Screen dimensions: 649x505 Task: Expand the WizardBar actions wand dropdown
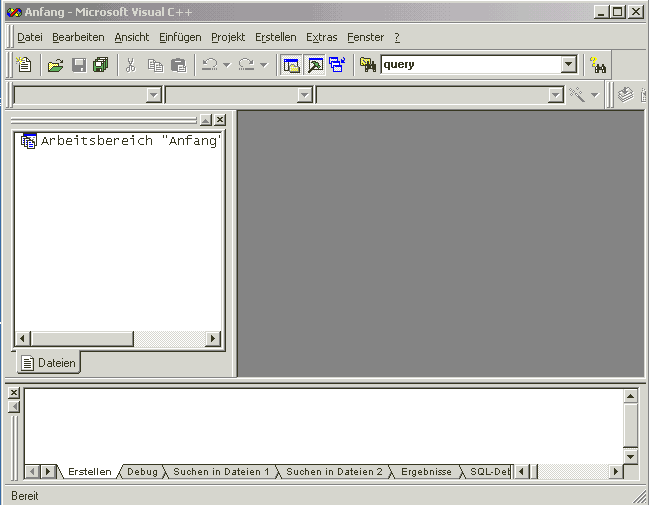coord(594,95)
